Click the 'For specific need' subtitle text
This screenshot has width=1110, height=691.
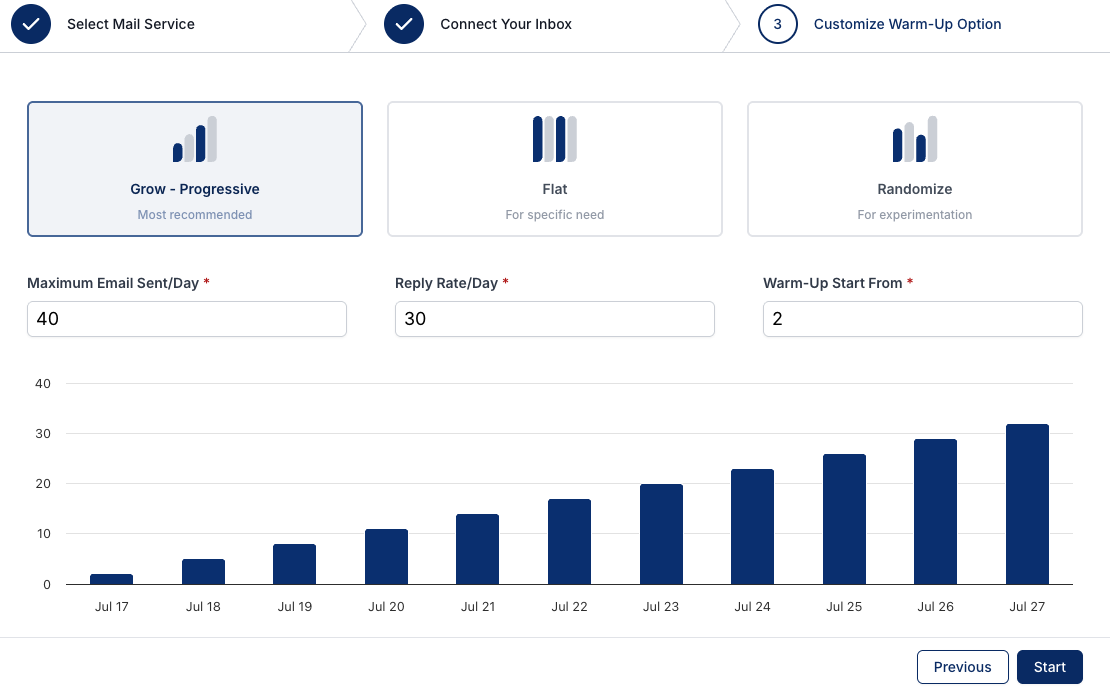(x=554, y=215)
